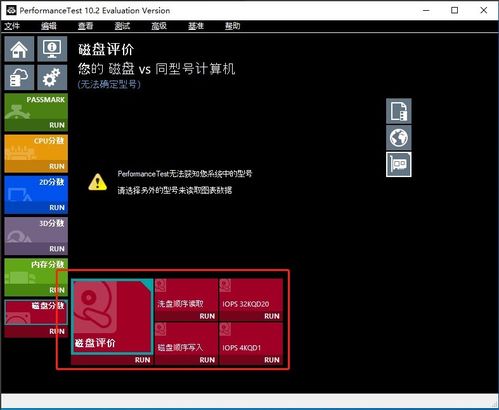Select the large 磁盘评价 disk tile

point(112,316)
